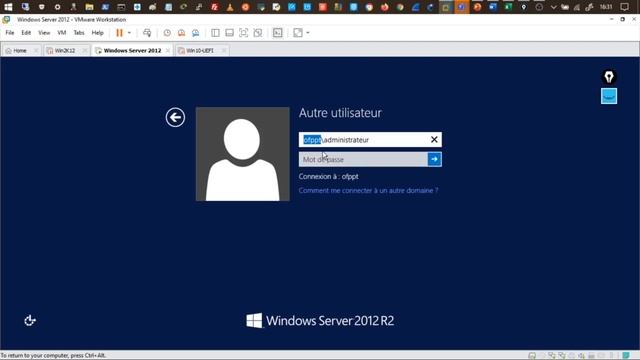Viewport: 640px width, 360px height.
Task: Click the stretch guest display icon
Action: click(x=298, y=33)
